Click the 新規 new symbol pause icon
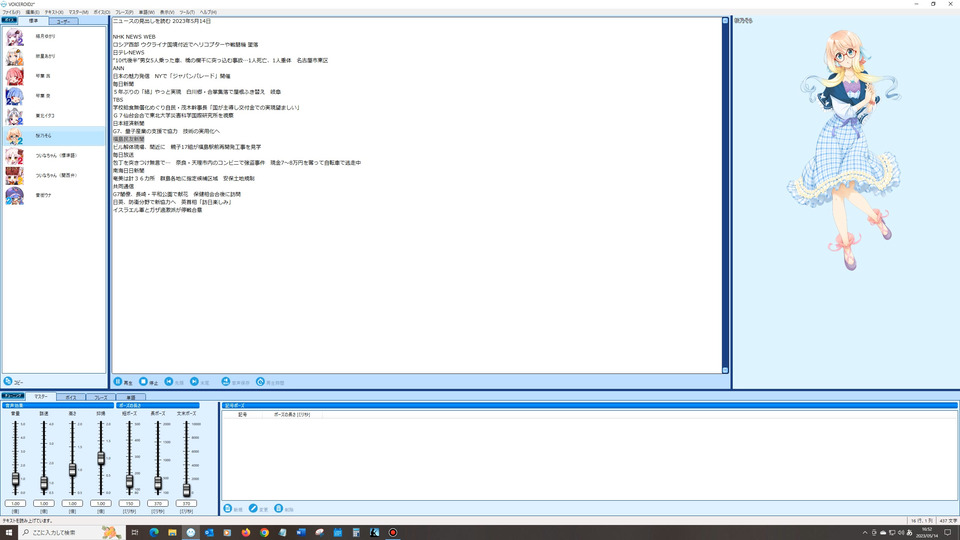Viewport: 960px width, 540px height. coord(228,508)
